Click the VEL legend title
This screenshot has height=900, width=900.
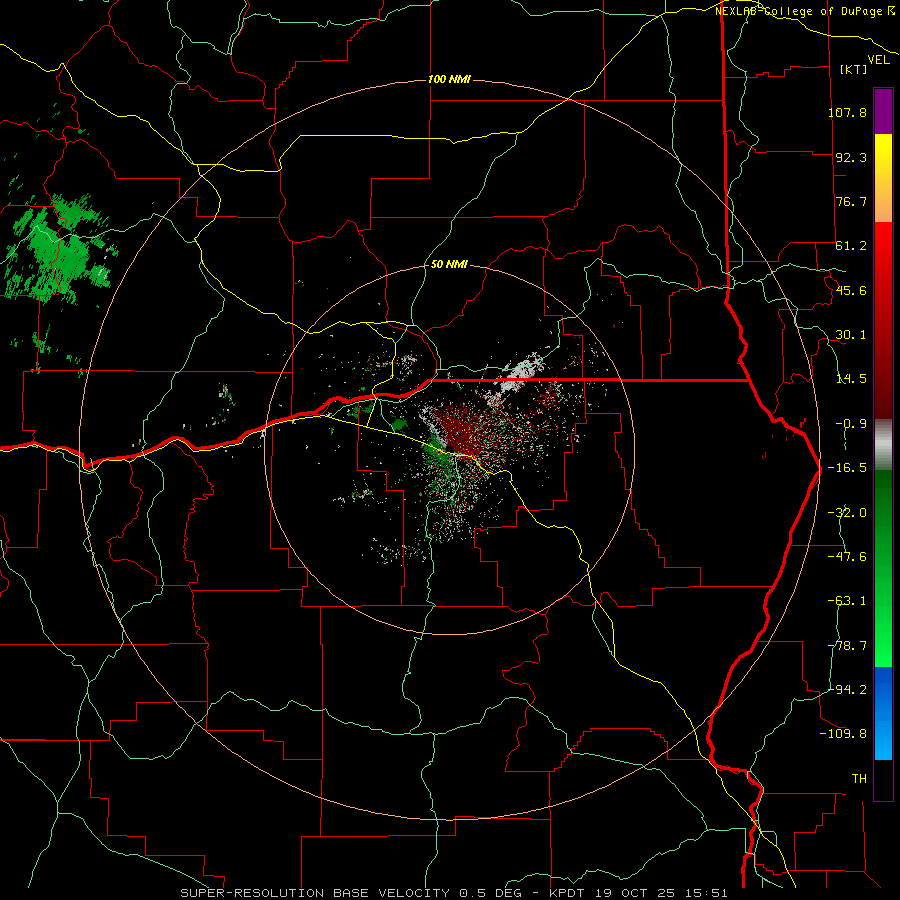point(878,60)
